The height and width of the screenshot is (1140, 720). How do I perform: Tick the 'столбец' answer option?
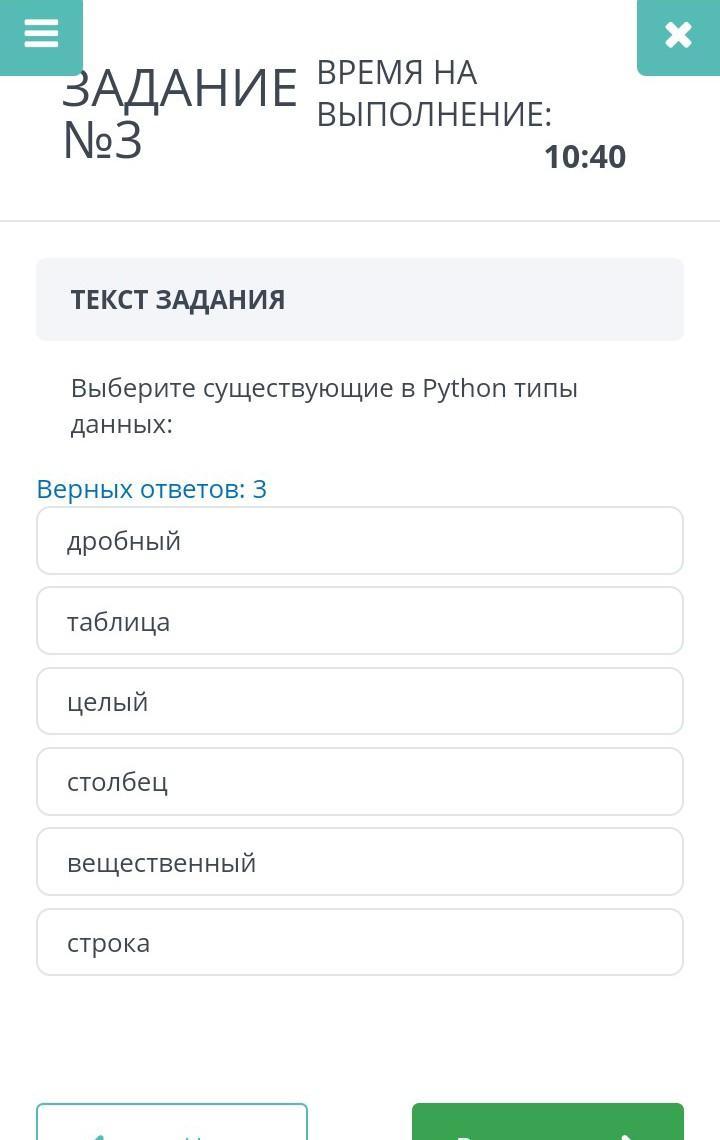tap(359, 782)
